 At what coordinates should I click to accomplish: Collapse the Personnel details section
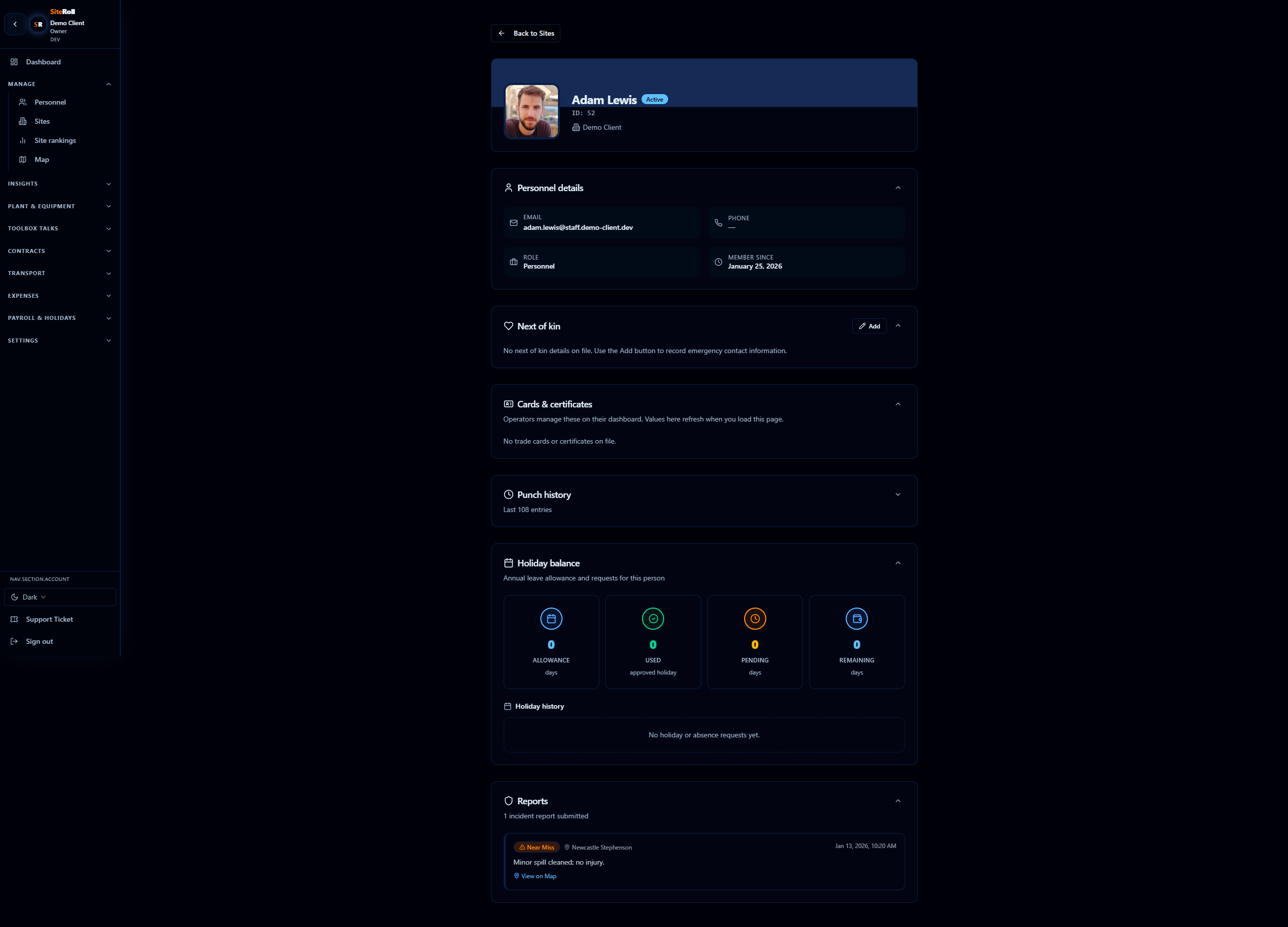898,188
